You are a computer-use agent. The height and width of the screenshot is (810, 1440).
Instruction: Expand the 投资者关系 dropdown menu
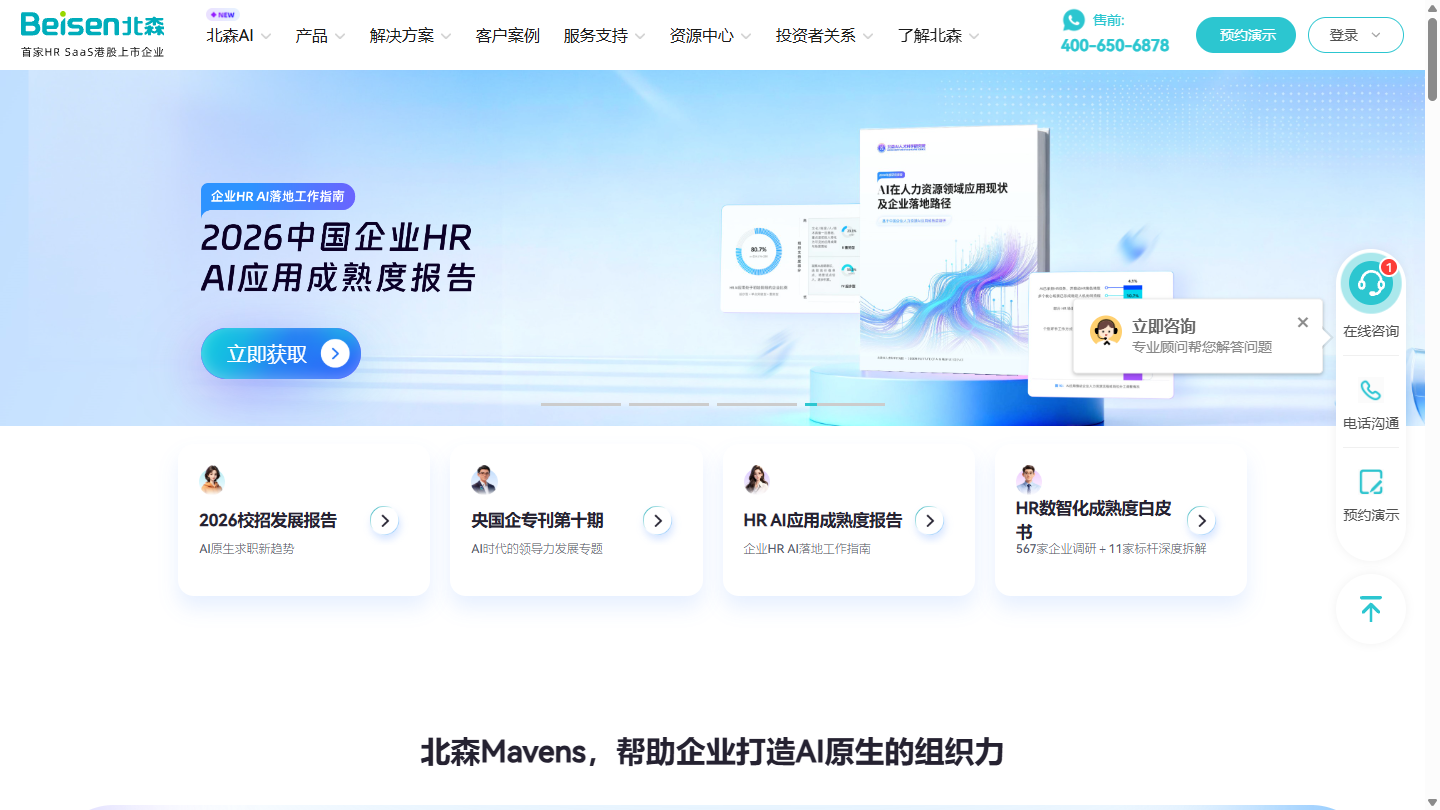pos(824,35)
